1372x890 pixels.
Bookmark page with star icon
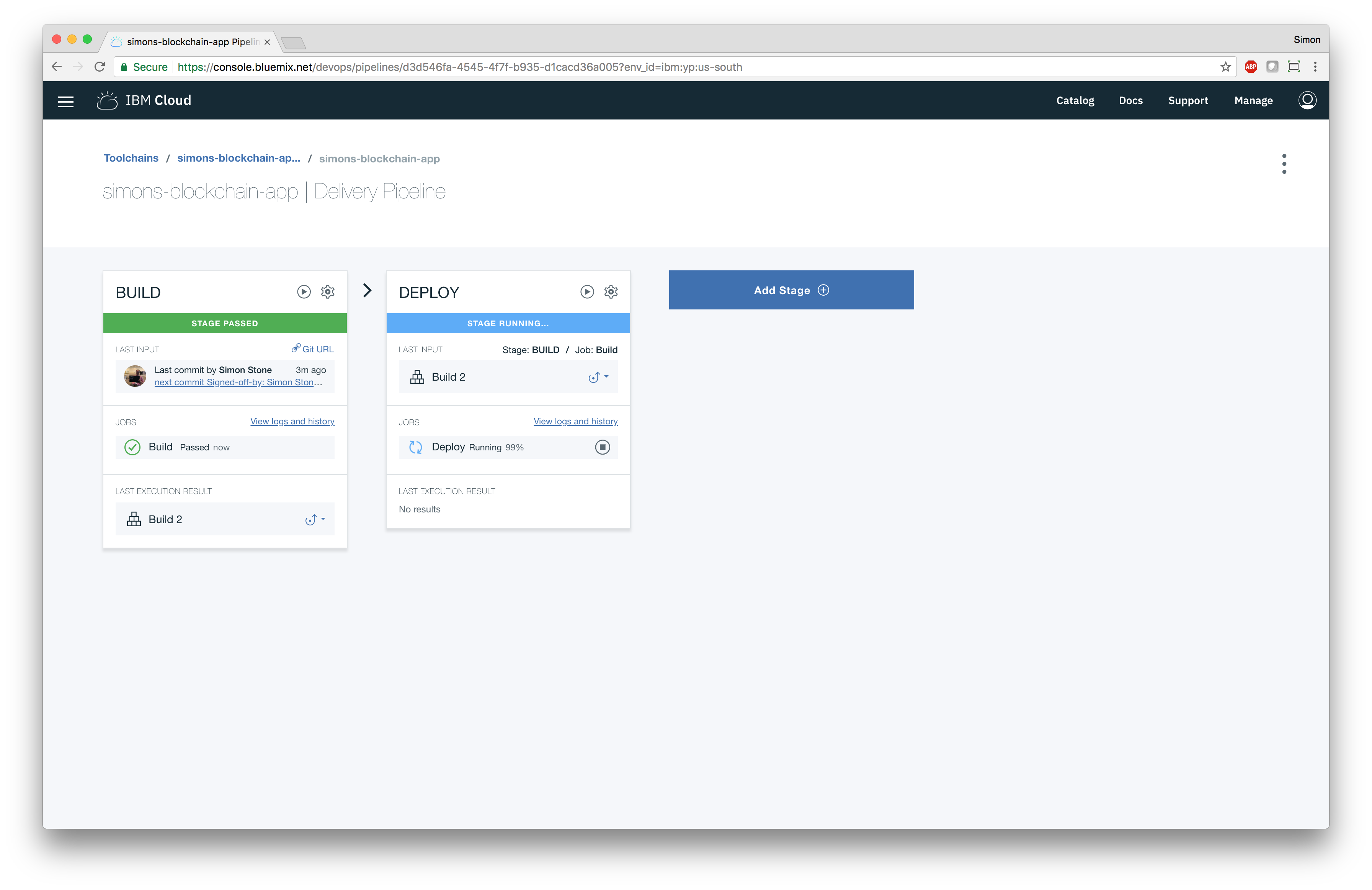click(x=1226, y=67)
